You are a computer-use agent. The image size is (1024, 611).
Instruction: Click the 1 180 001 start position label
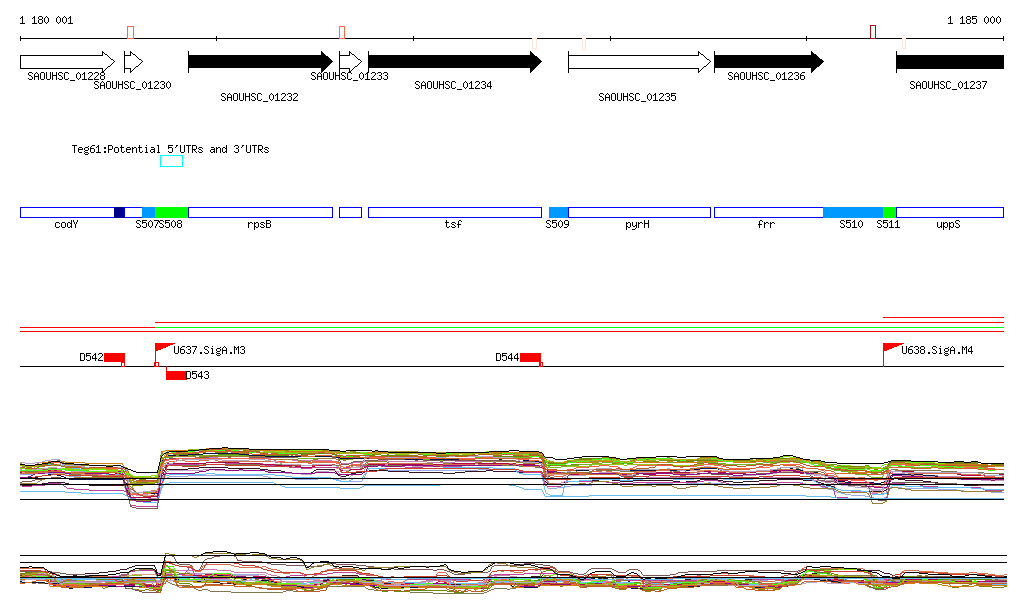46,20
